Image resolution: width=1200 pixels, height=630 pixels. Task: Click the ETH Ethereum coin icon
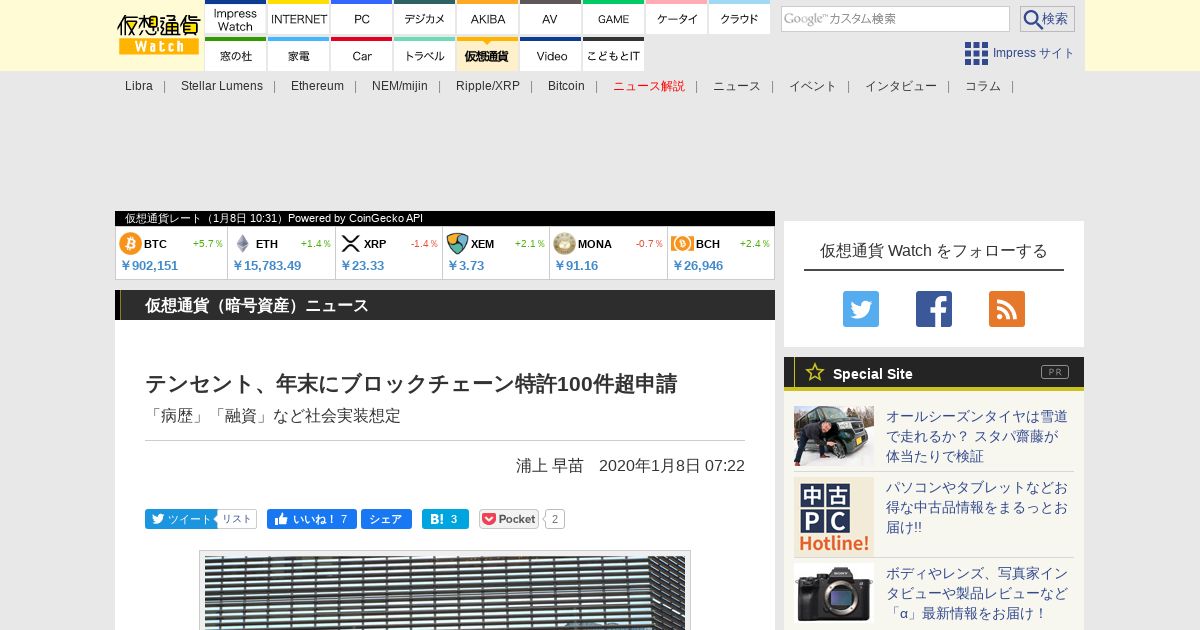242,243
